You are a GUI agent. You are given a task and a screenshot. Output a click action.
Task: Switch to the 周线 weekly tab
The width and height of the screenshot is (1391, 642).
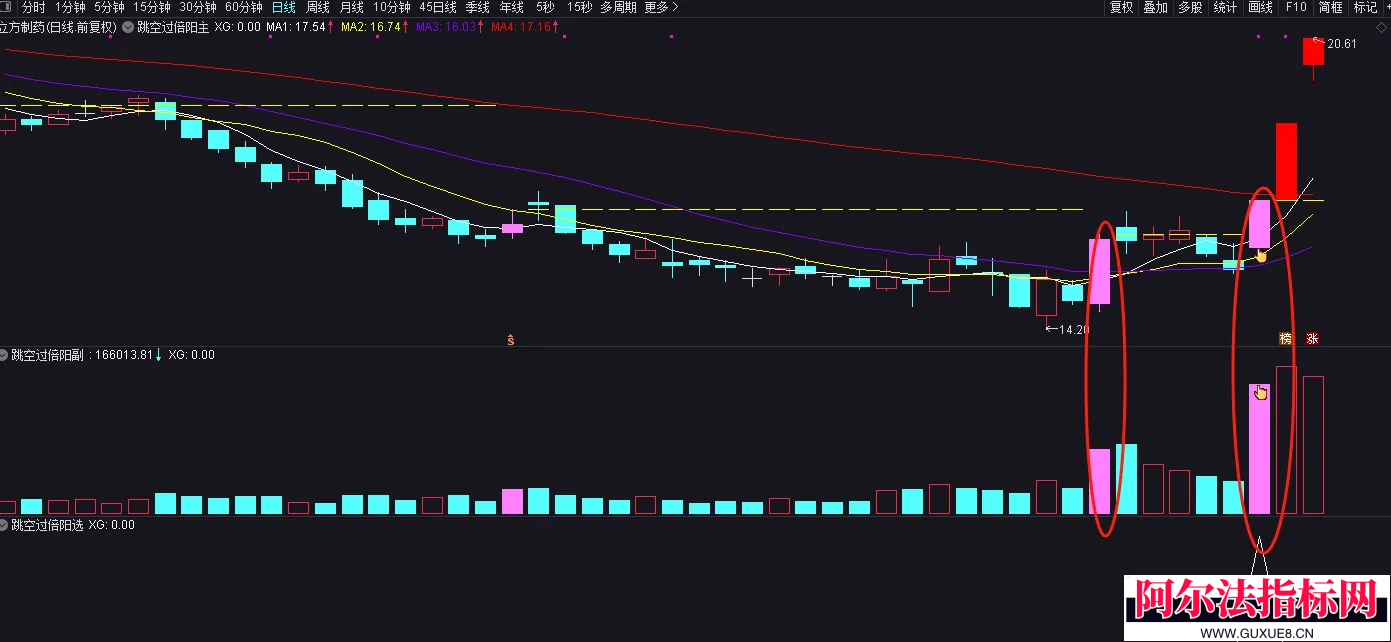click(317, 7)
